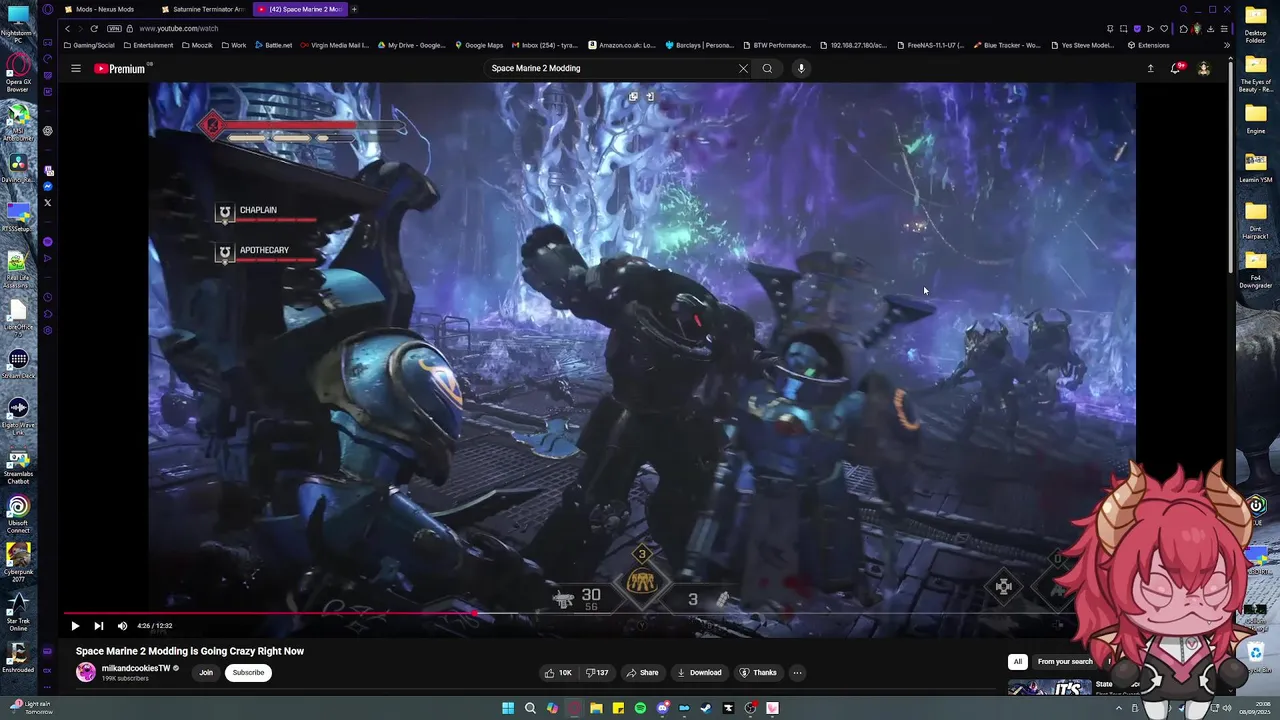Open milkandcookiesTW channel link

[x=136, y=668]
